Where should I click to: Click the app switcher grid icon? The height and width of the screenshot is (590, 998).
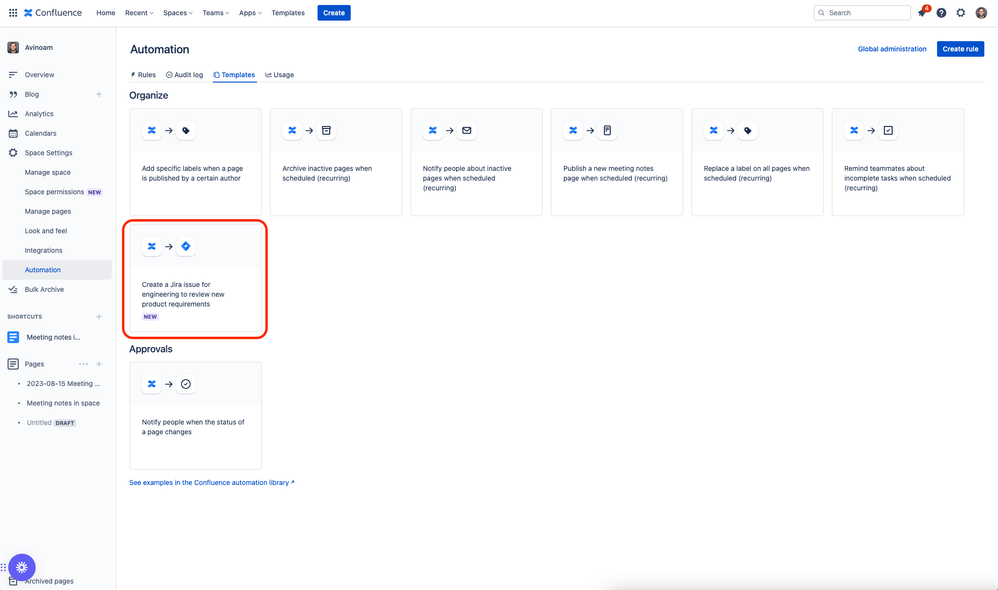point(11,12)
